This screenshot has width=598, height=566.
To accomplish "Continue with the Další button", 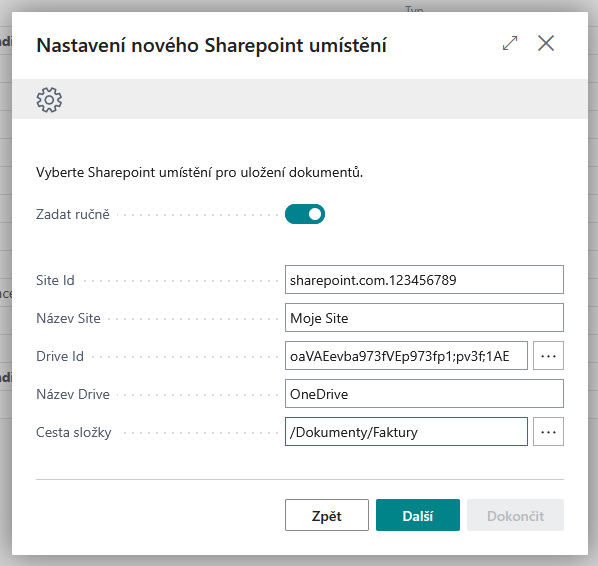I will coord(418,515).
